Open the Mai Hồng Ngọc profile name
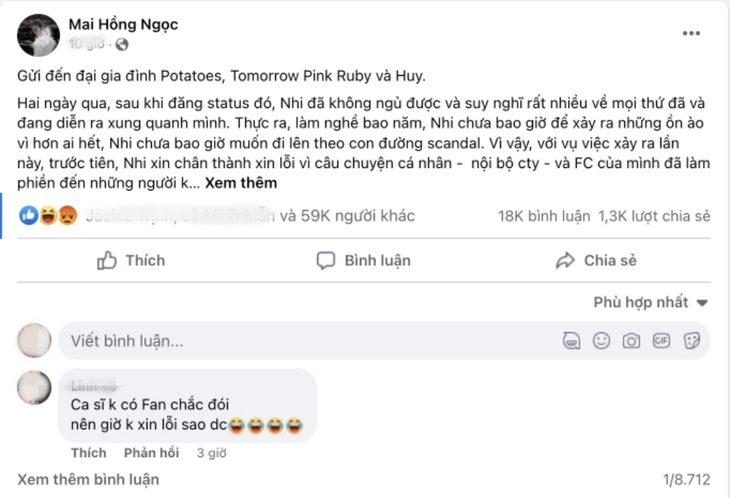This screenshot has width=730, height=498. (x=124, y=24)
